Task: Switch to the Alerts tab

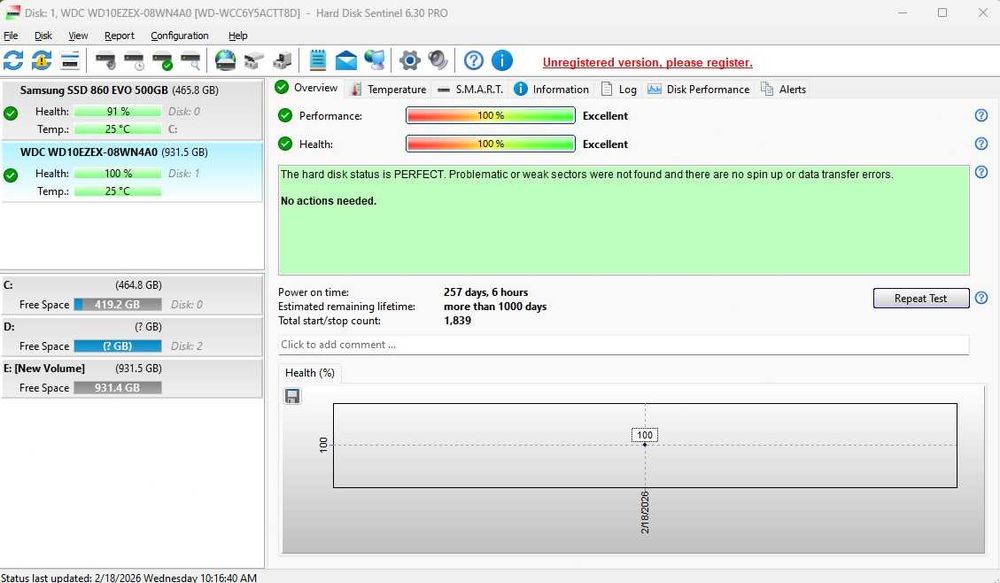Action: (784, 89)
